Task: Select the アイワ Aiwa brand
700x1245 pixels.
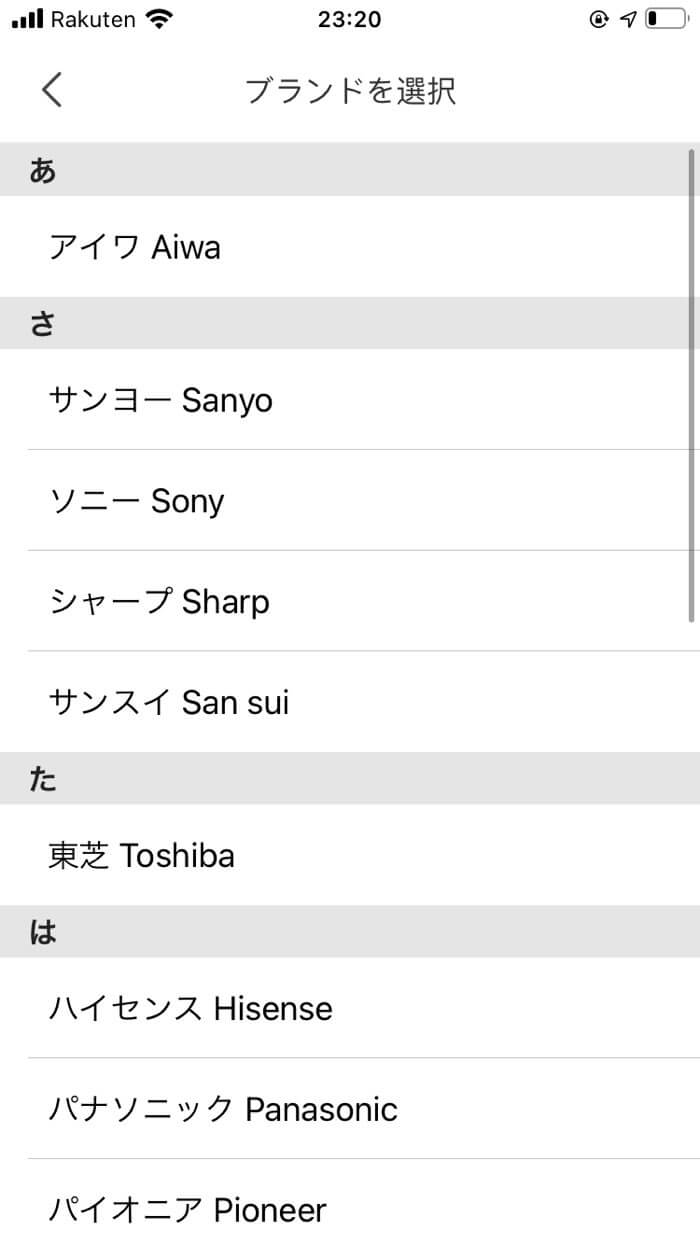Action: (x=350, y=246)
